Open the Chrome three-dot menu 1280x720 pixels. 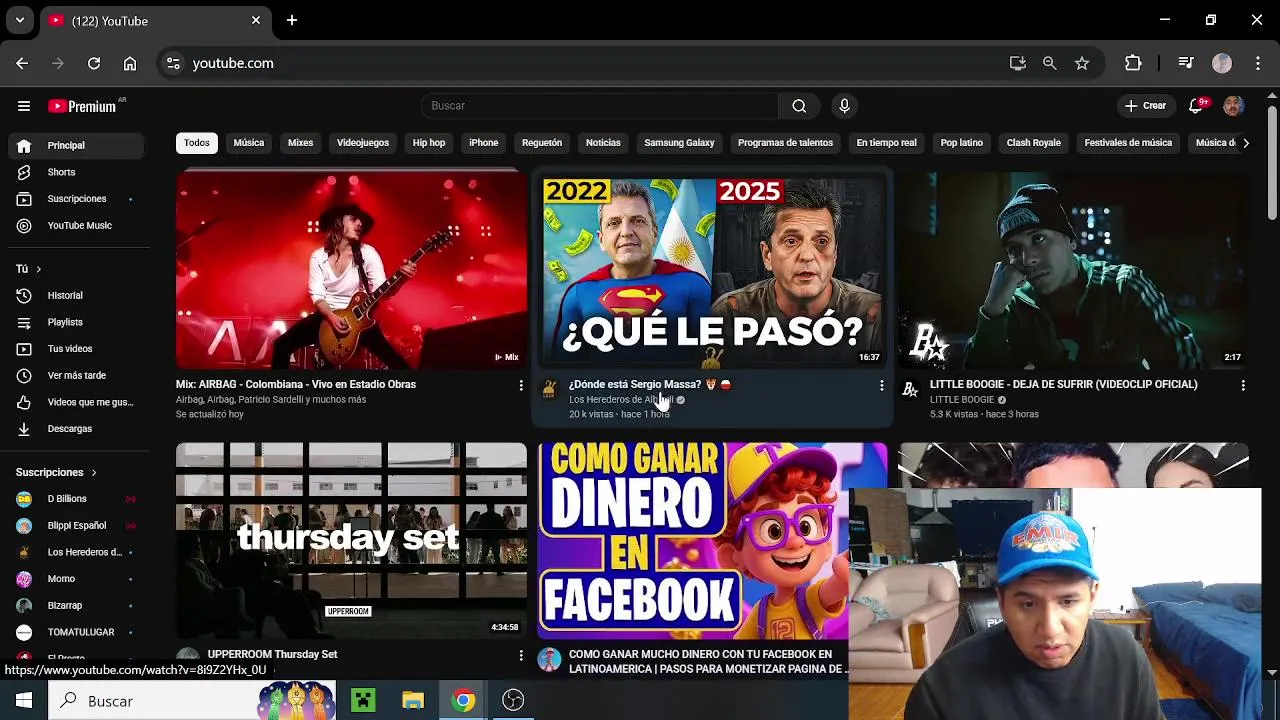tap(1258, 63)
